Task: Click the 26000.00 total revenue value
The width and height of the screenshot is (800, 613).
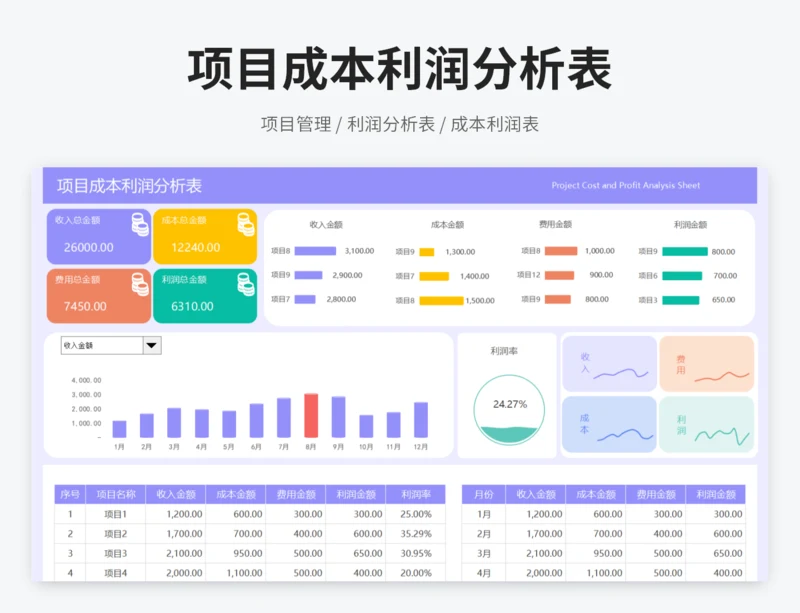Action: 89,248
